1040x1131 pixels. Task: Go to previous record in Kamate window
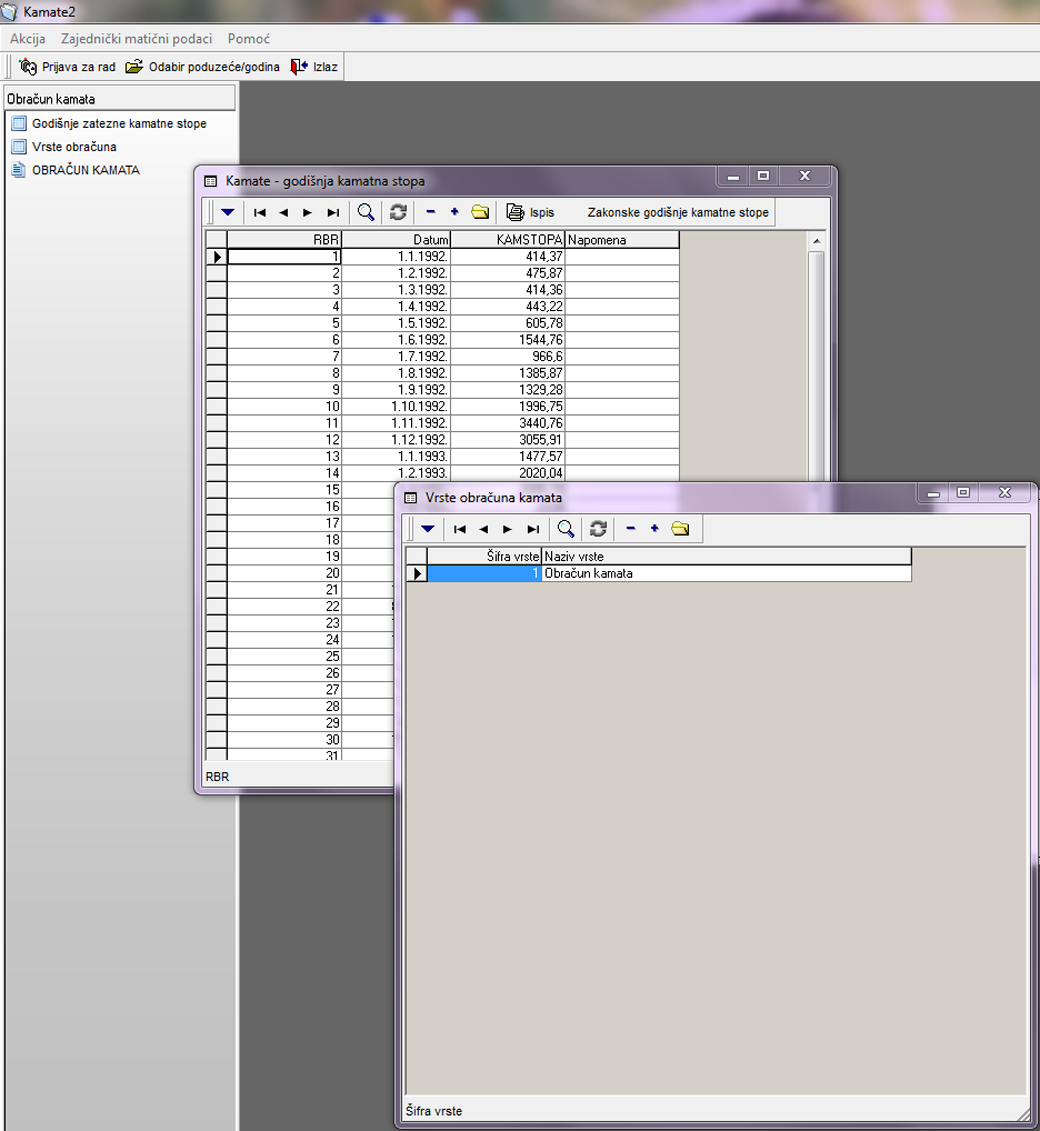point(283,212)
